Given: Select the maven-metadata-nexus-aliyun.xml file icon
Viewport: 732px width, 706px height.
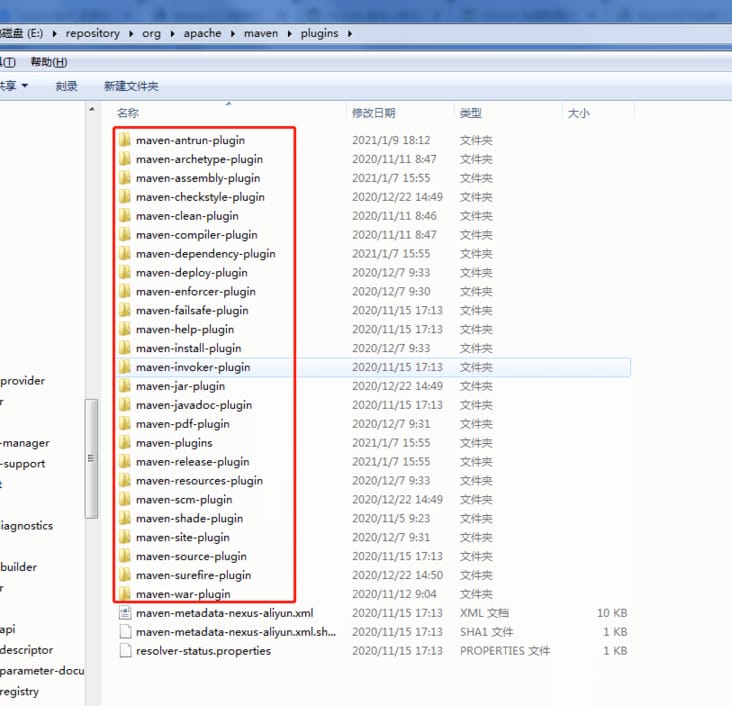Looking at the screenshot, I should [125, 613].
